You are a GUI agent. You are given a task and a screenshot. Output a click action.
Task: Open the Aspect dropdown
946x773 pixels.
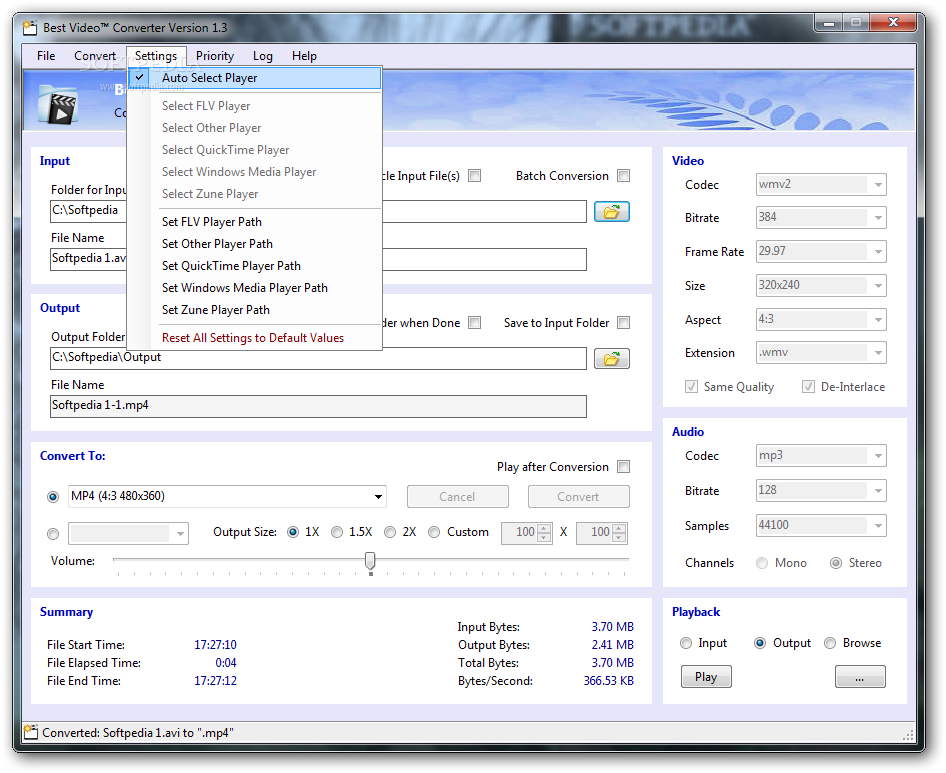(x=878, y=319)
